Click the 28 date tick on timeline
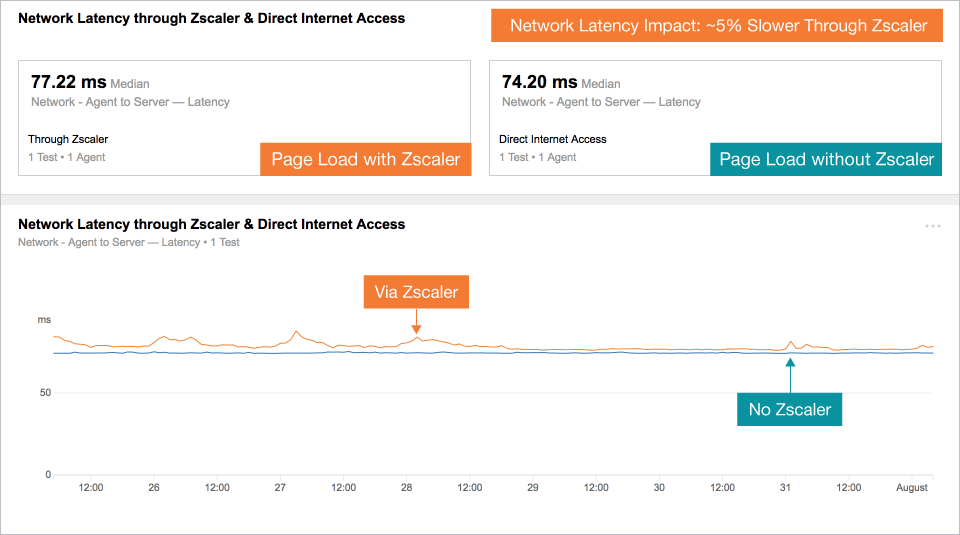Screen dimensions: 960x535 [406, 488]
